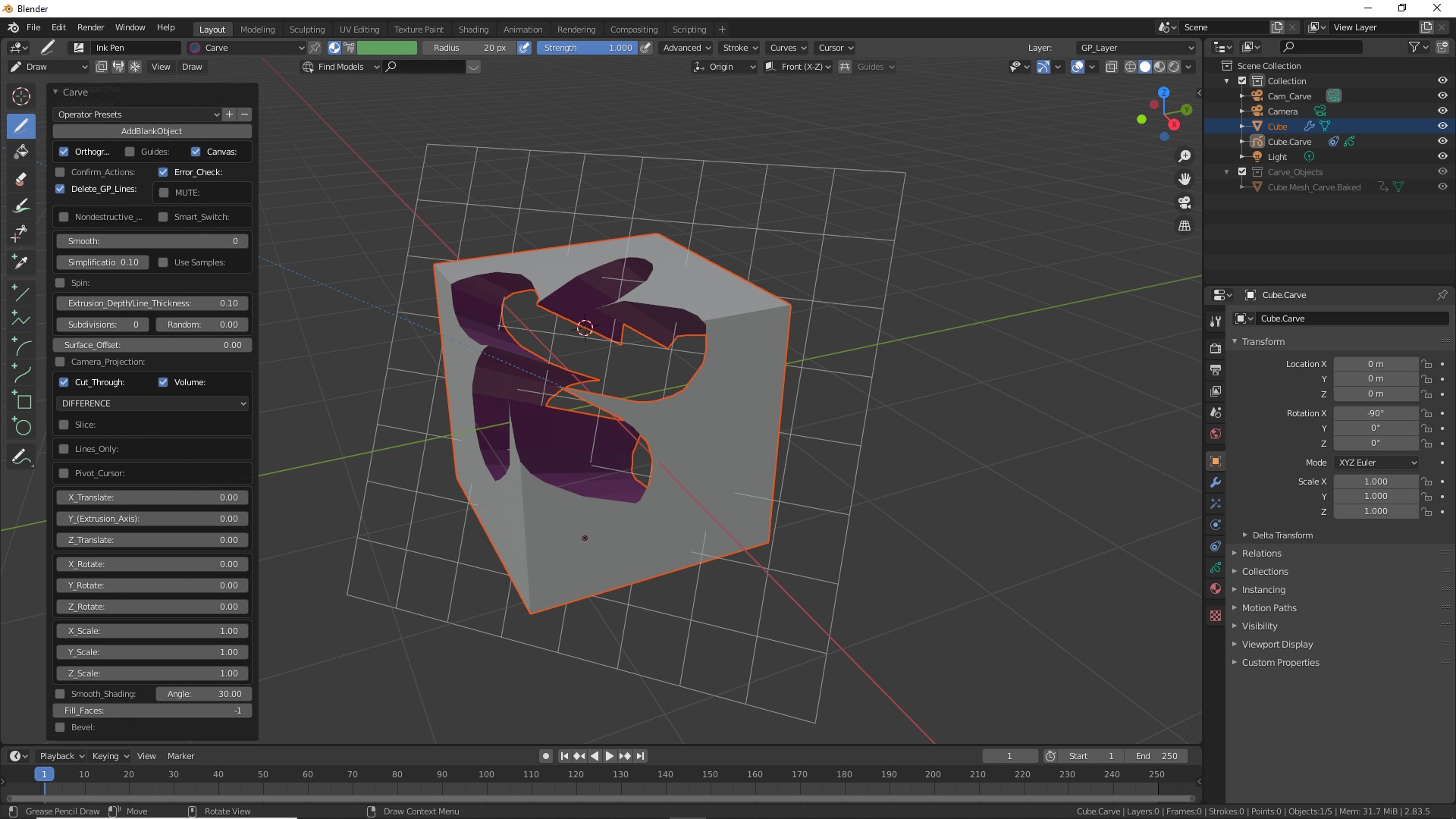
Task: Open the Render menu
Action: click(x=90, y=27)
